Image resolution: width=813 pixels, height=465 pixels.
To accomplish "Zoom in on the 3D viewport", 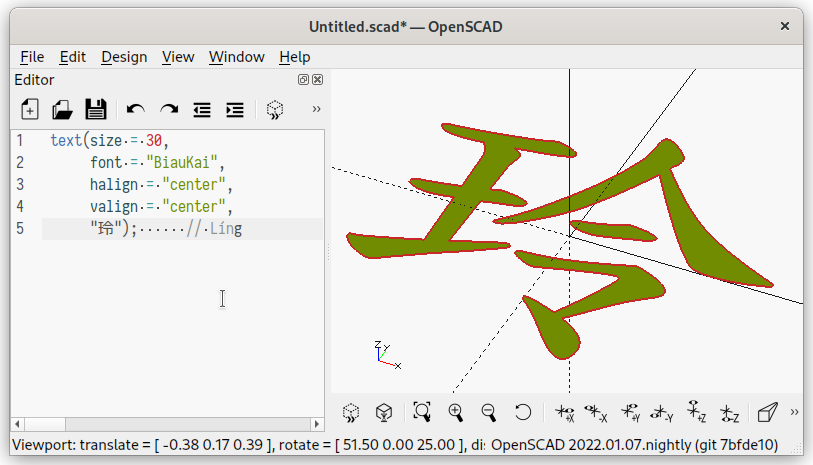I will (456, 412).
